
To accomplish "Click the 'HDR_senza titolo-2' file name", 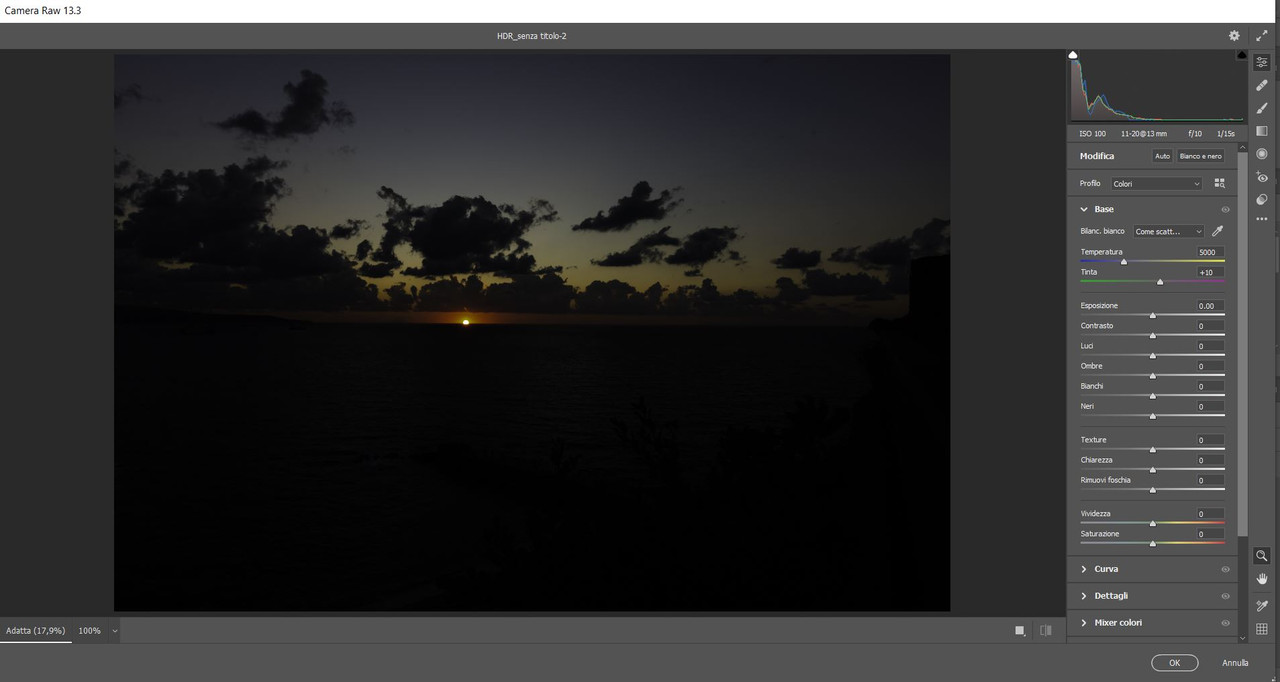I will 532,36.
